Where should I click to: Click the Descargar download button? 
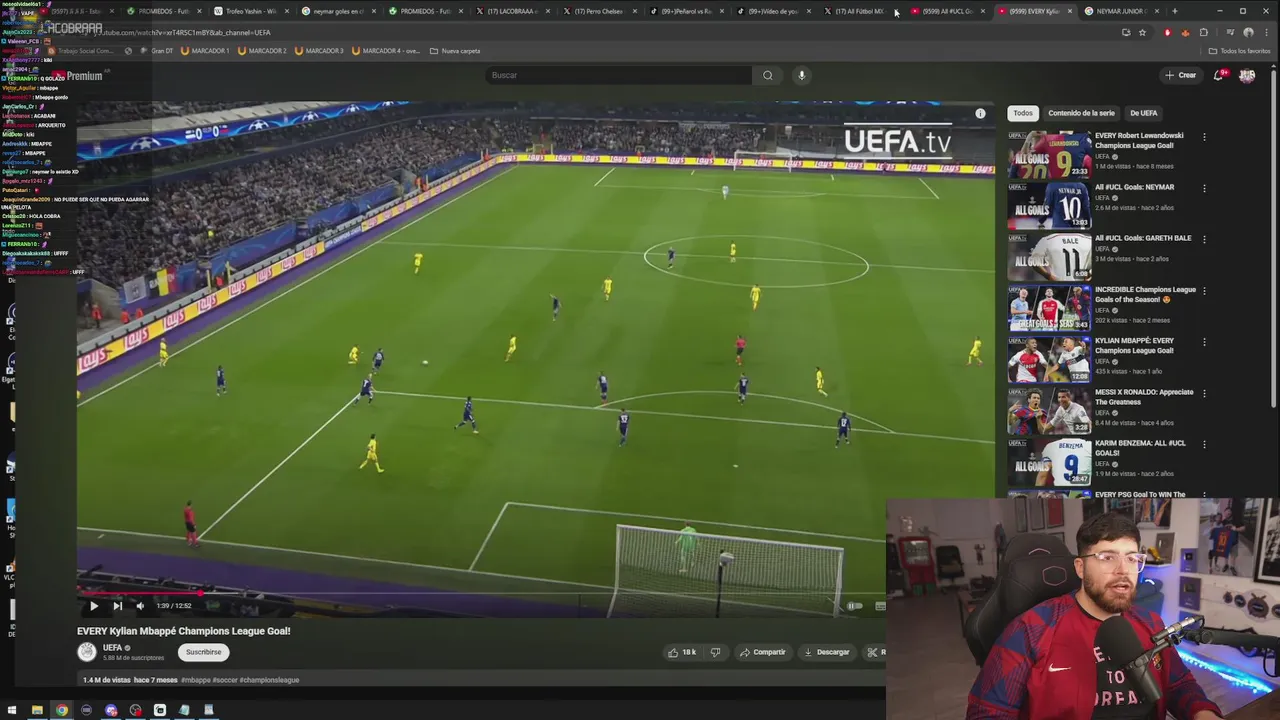pos(827,652)
